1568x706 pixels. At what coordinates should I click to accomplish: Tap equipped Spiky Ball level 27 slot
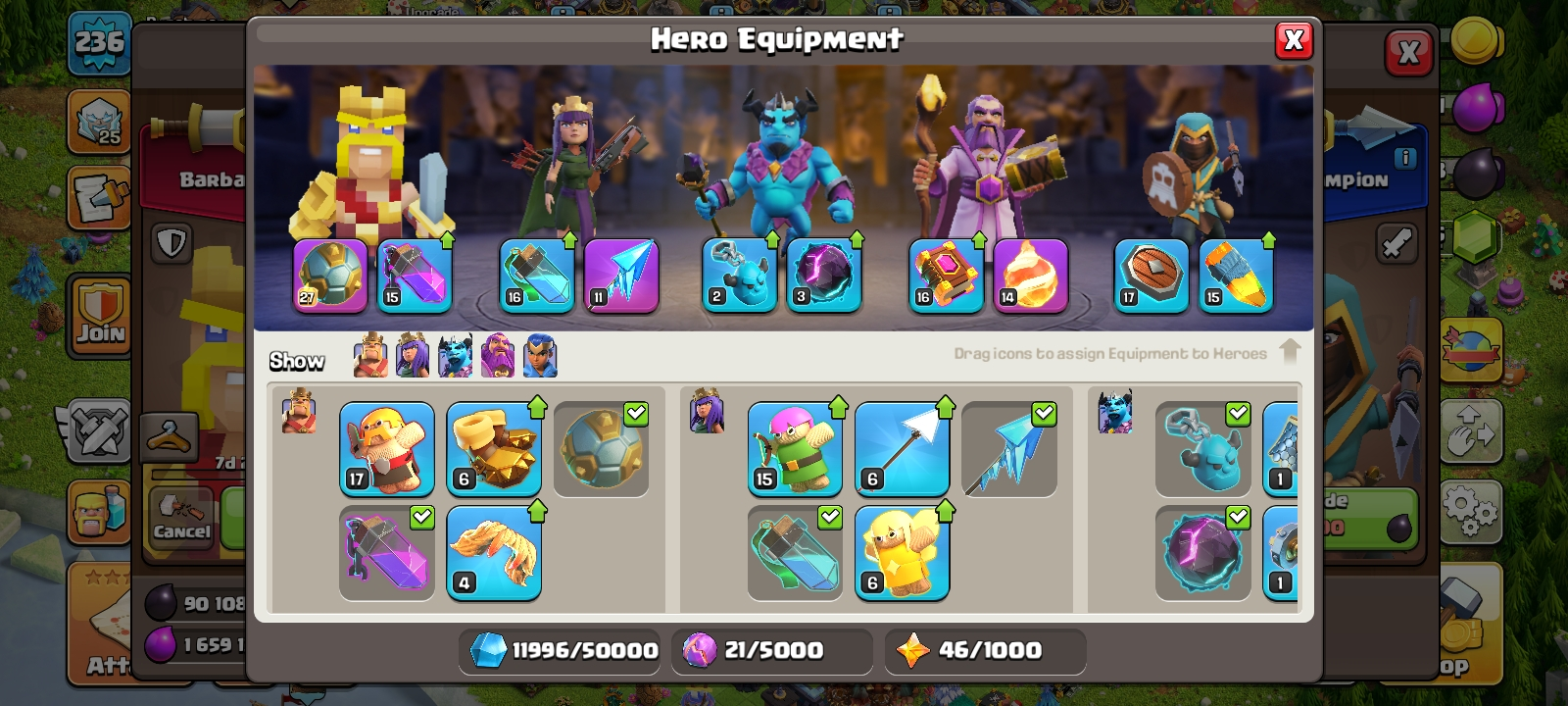coord(330,276)
